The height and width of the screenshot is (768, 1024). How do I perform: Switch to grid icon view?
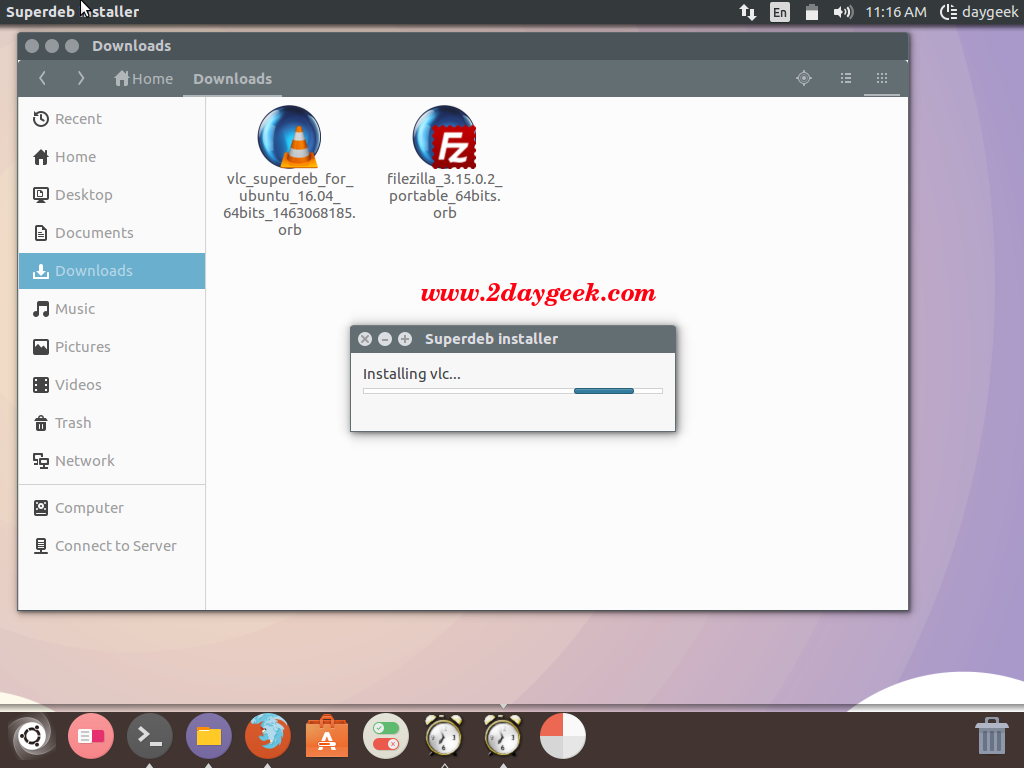click(882, 78)
